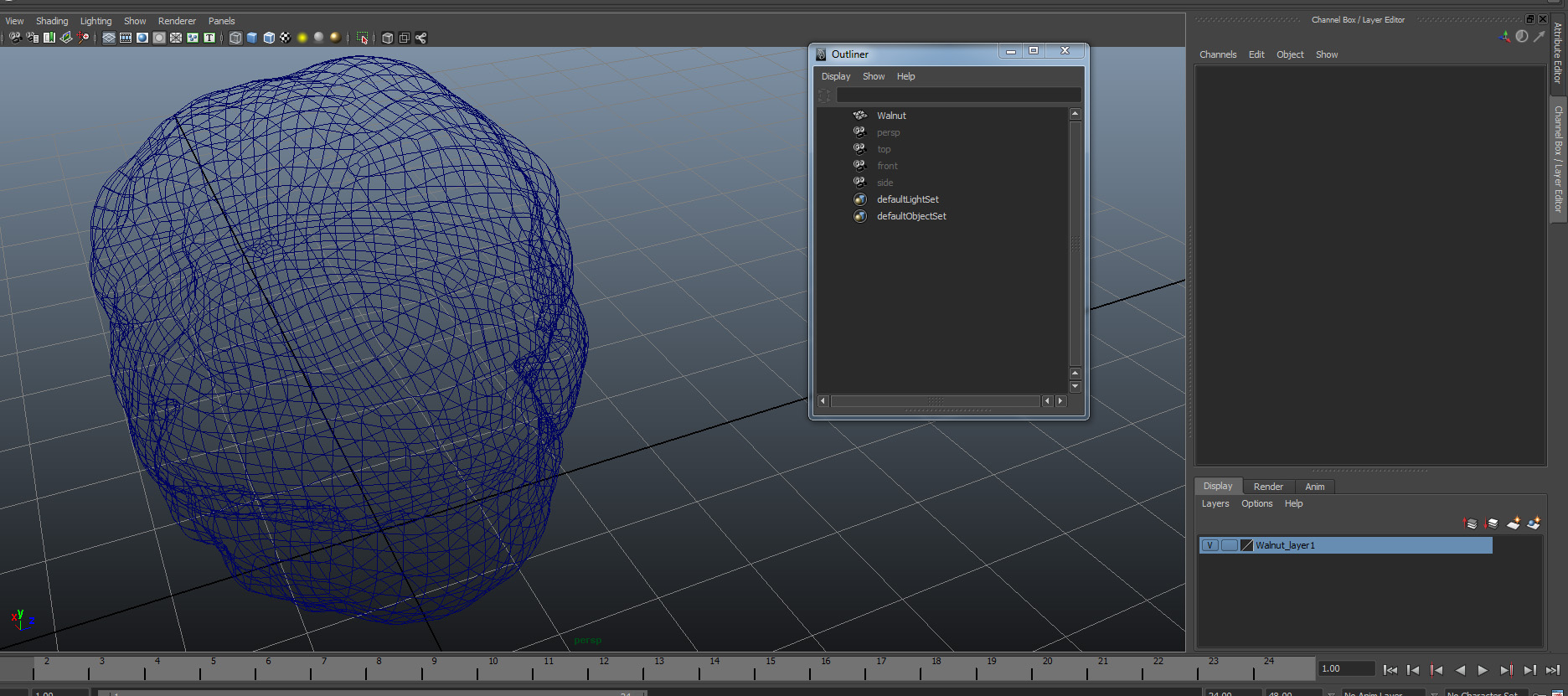1568x696 pixels.
Task: Select the Walnut_layer1 layer name
Action: click(x=1285, y=545)
